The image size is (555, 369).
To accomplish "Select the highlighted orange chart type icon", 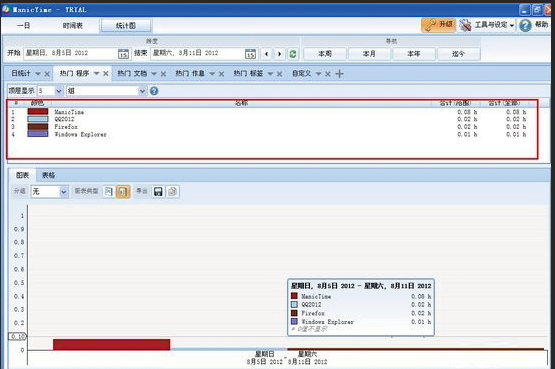I will [123, 191].
